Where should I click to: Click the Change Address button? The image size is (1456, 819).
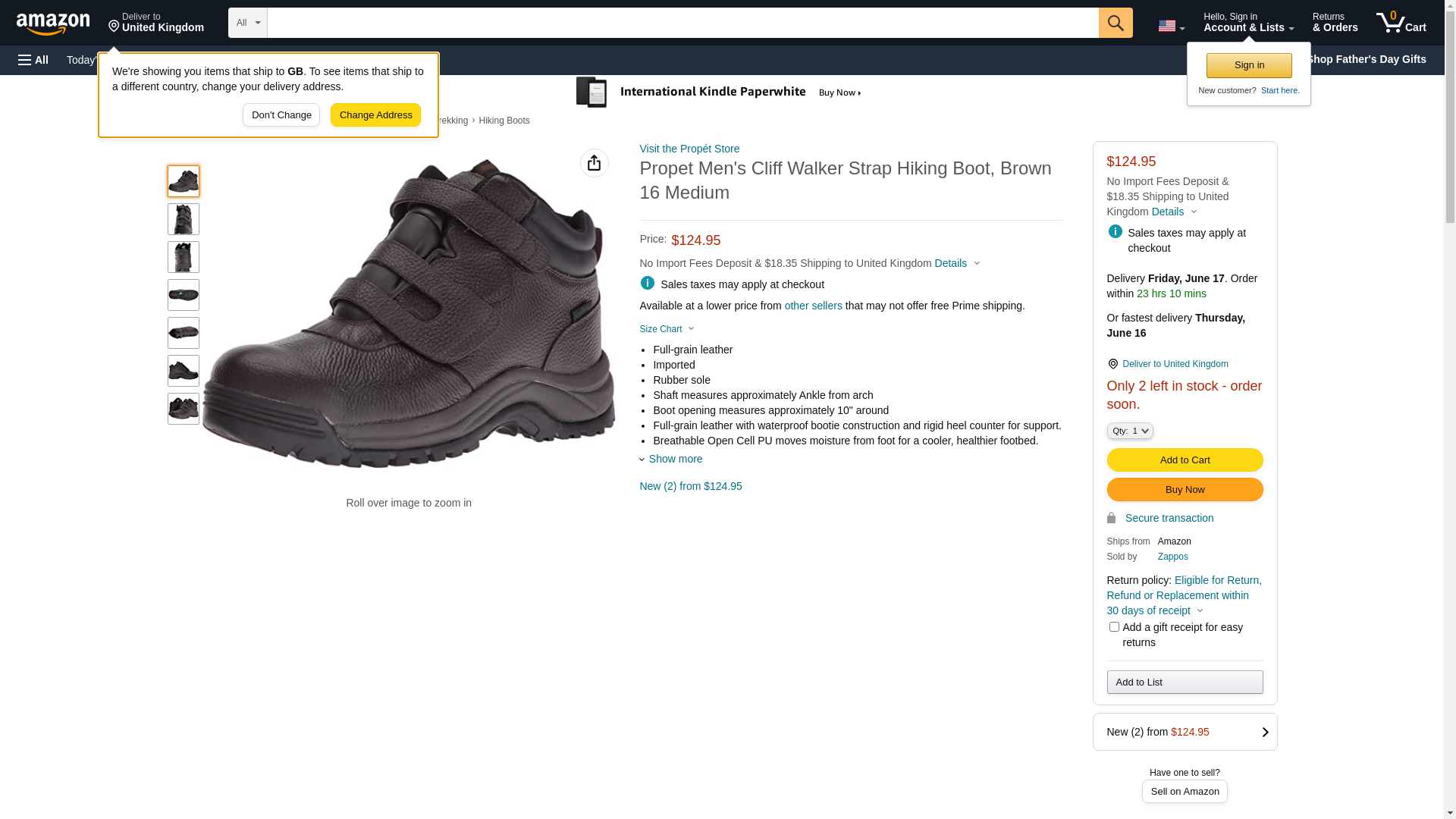click(375, 115)
